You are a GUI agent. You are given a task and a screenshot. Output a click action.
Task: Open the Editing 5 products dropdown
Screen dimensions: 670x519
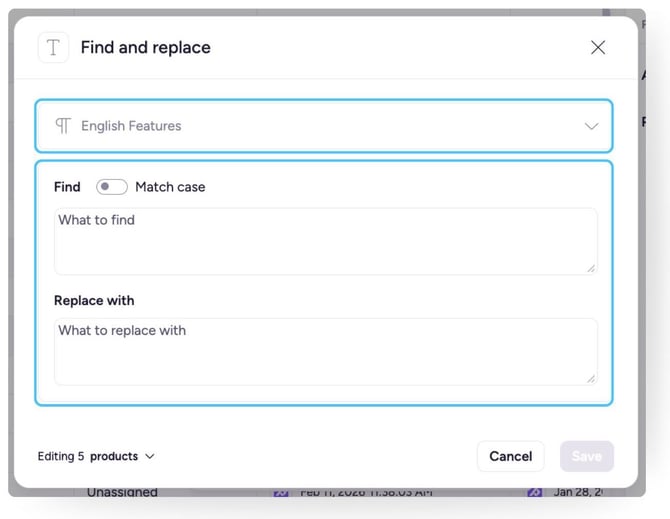(96, 456)
